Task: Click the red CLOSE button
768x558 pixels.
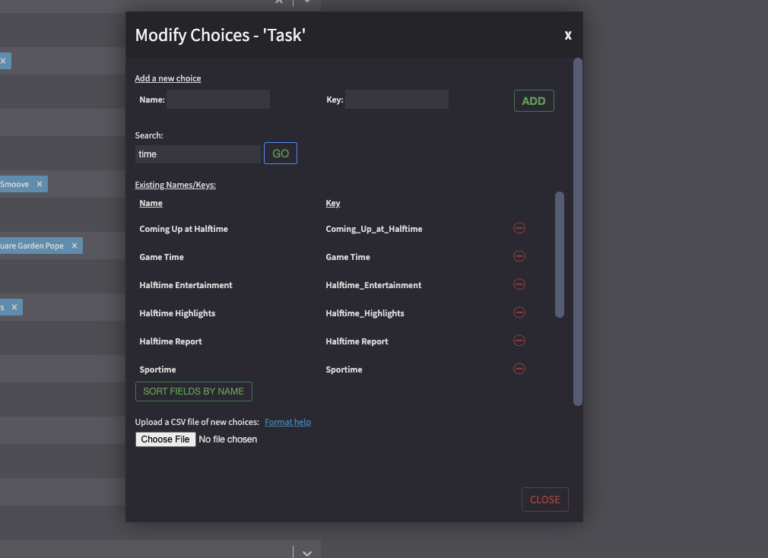Action: [x=545, y=500]
